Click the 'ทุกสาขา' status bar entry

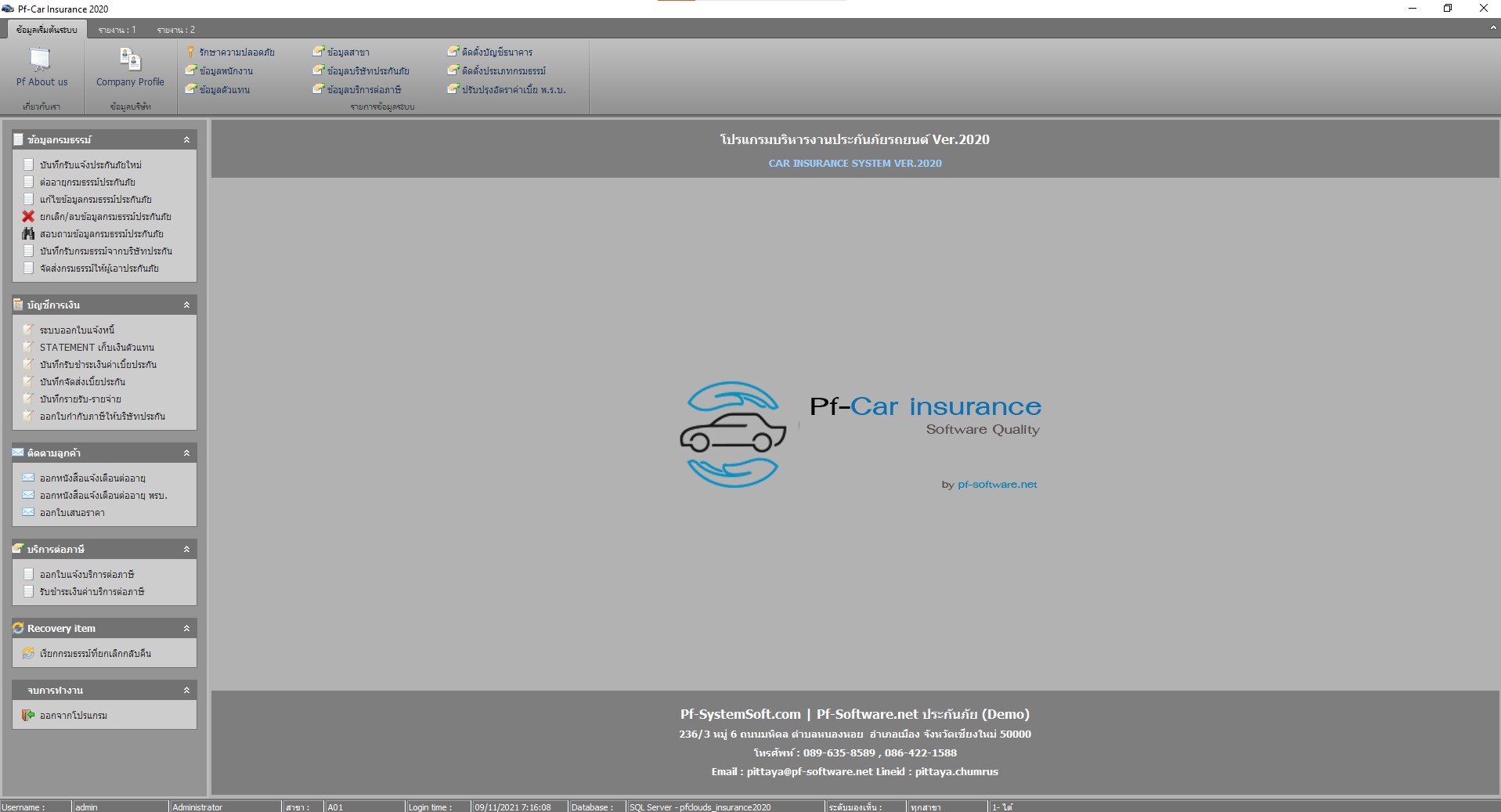(x=947, y=807)
